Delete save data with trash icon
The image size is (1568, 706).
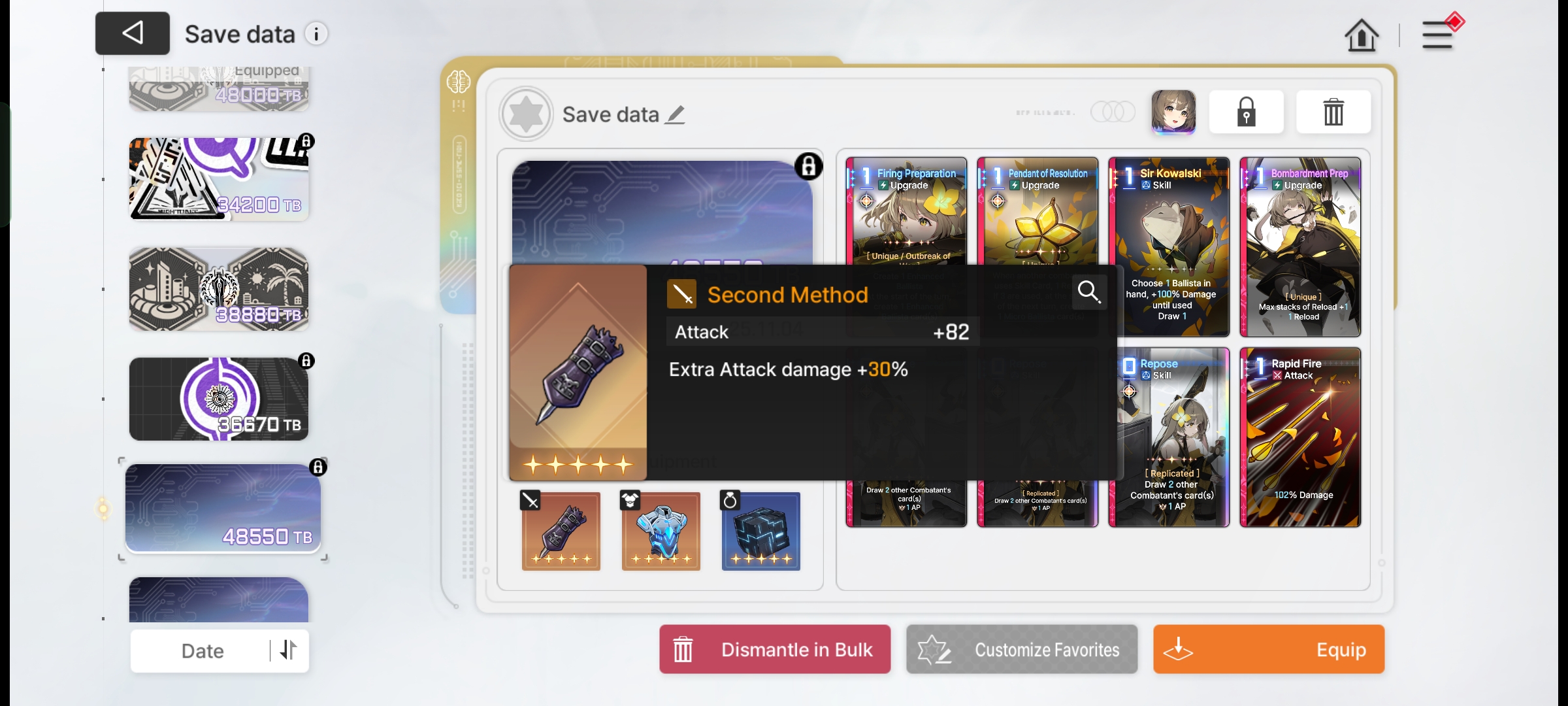[x=1333, y=112]
